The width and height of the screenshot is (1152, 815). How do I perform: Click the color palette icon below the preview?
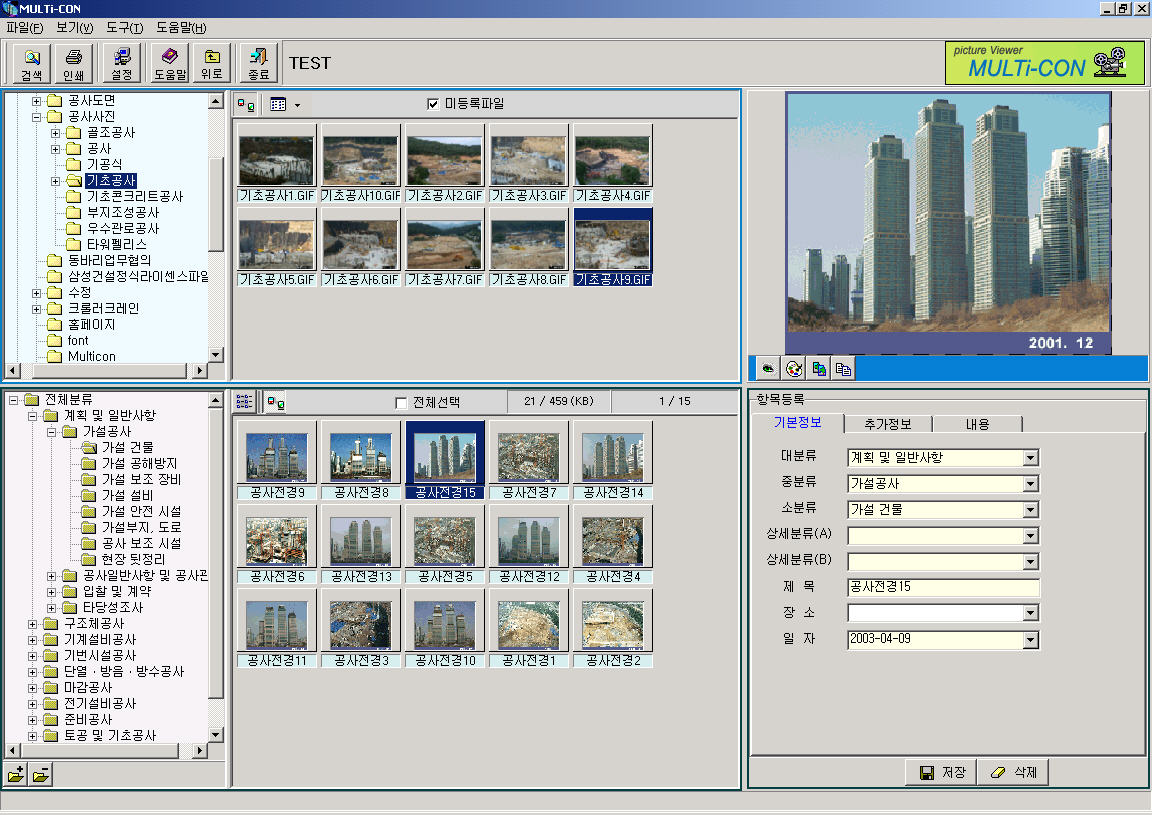tap(793, 369)
